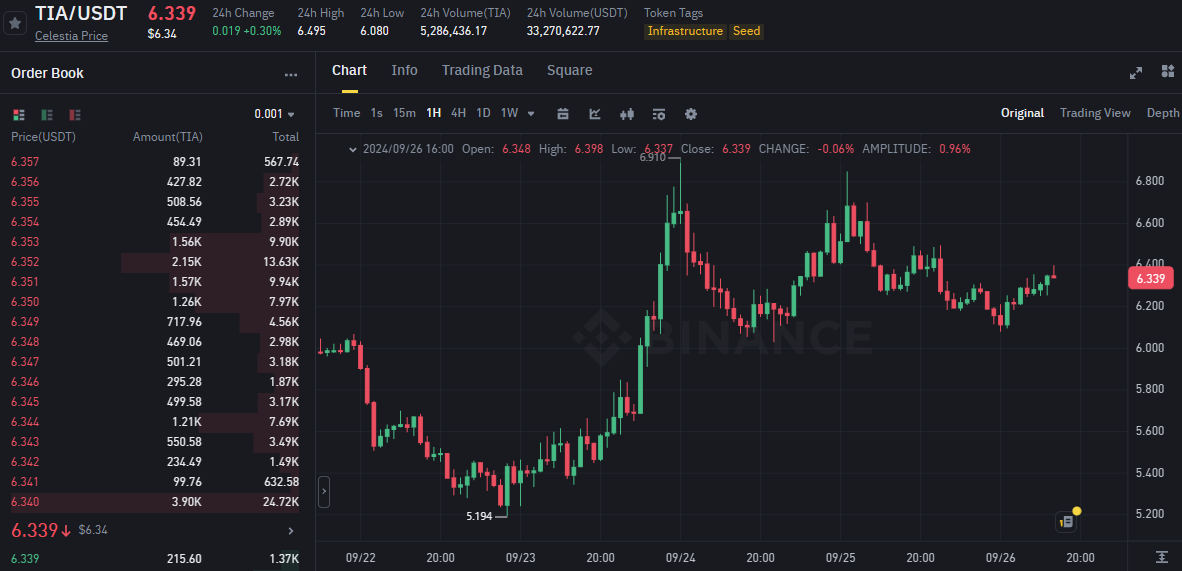Select the Time line chart interval
Viewport: 1182px width, 571px height.
tap(347, 113)
